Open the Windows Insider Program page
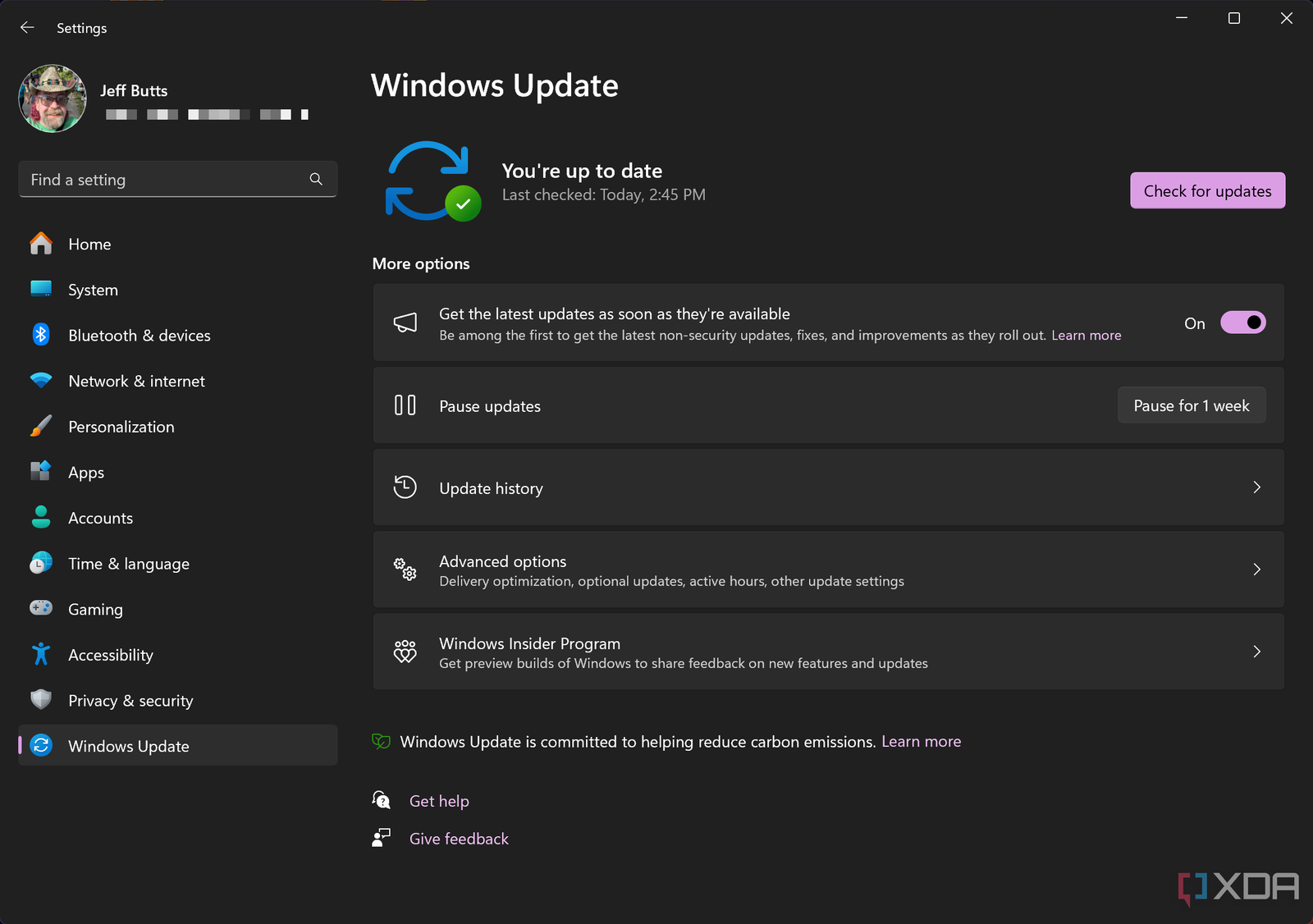The image size is (1313, 924). tap(828, 652)
